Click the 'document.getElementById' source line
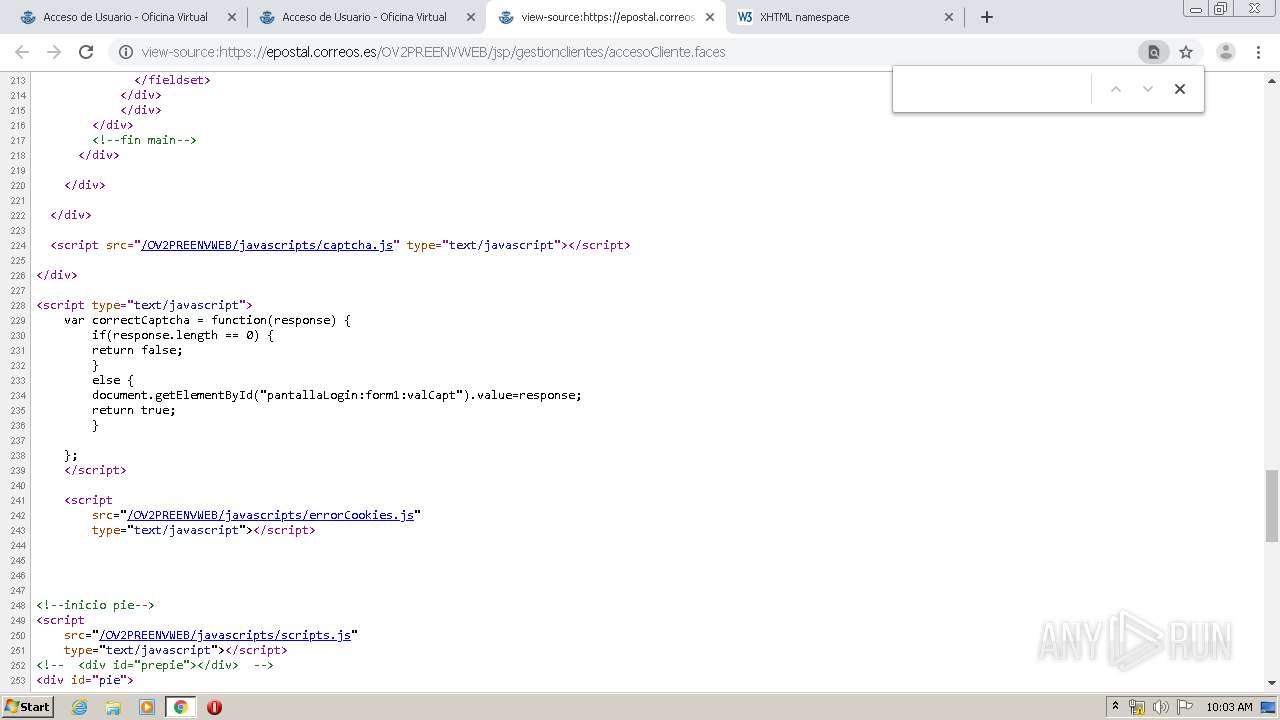1280x720 pixels. point(337,395)
